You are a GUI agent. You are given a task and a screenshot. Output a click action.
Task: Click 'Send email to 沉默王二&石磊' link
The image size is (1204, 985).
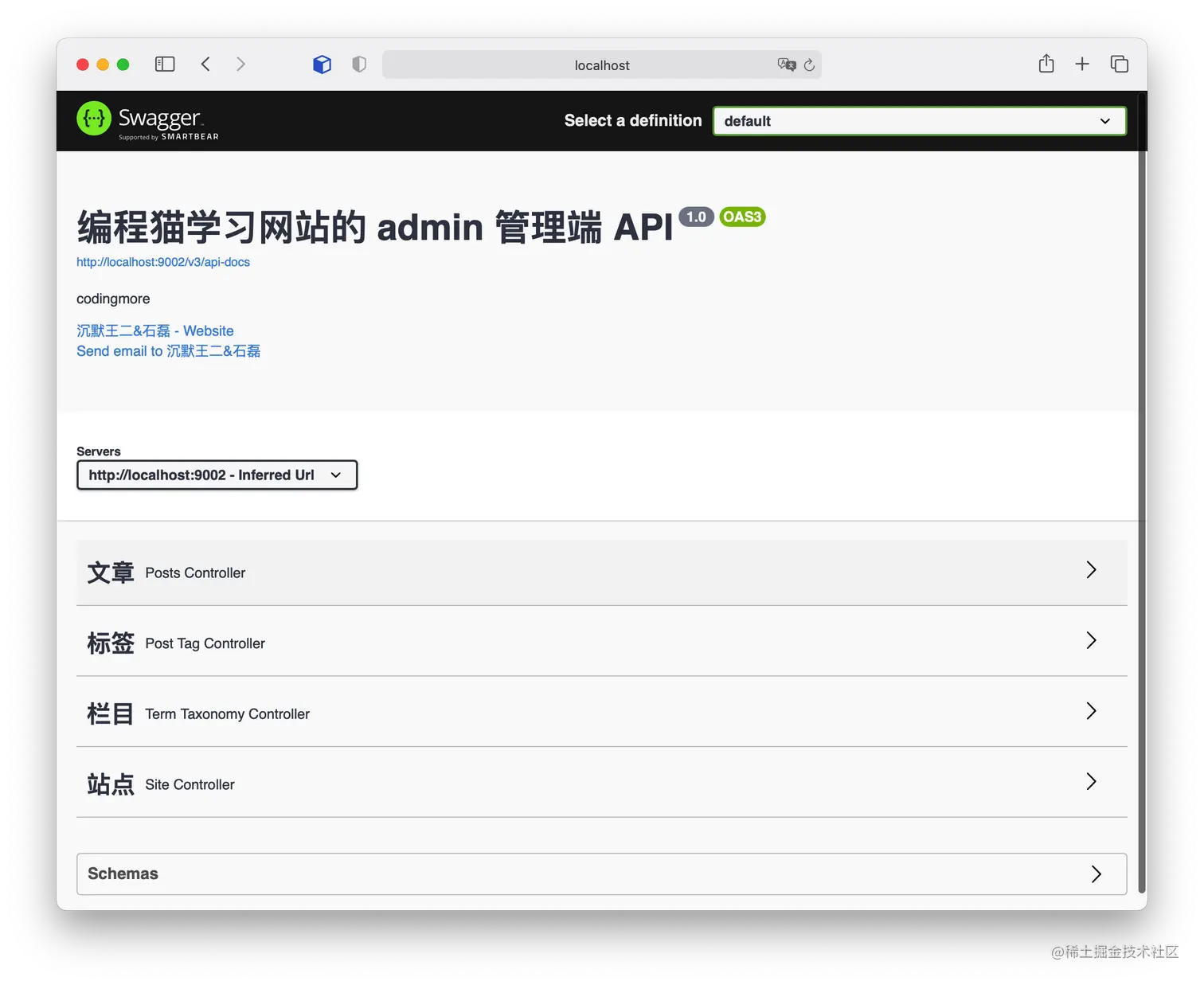coord(168,351)
